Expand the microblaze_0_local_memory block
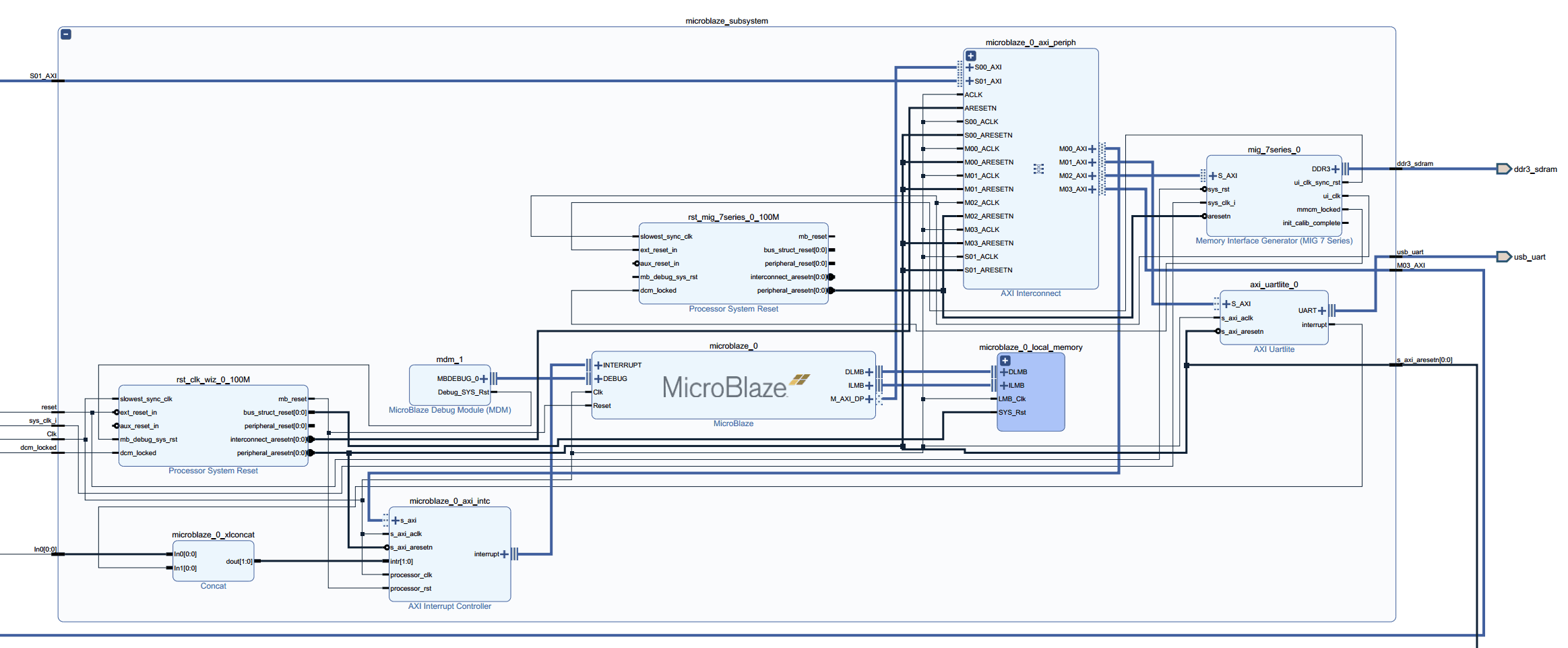This screenshot has height=648, width=1568. tap(1005, 361)
